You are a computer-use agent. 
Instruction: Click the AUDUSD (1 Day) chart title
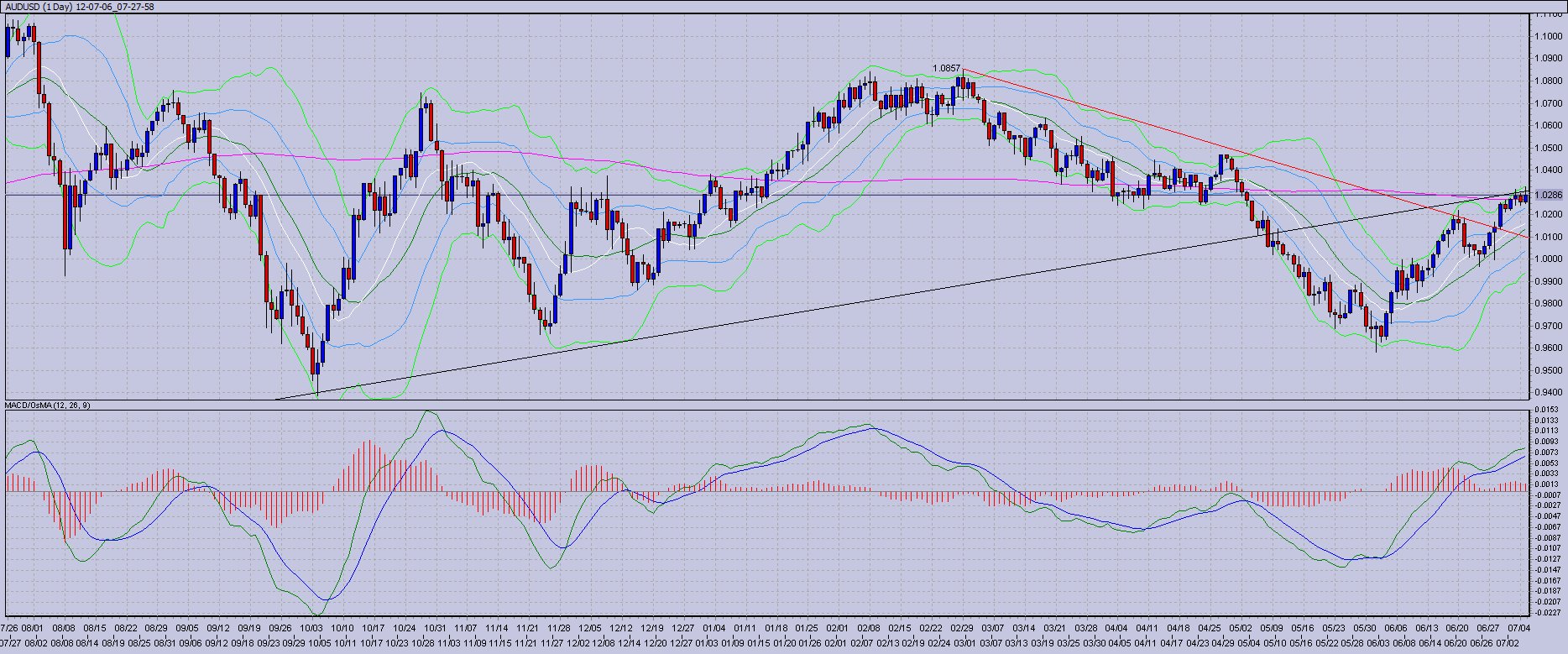[x=80, y=7]
